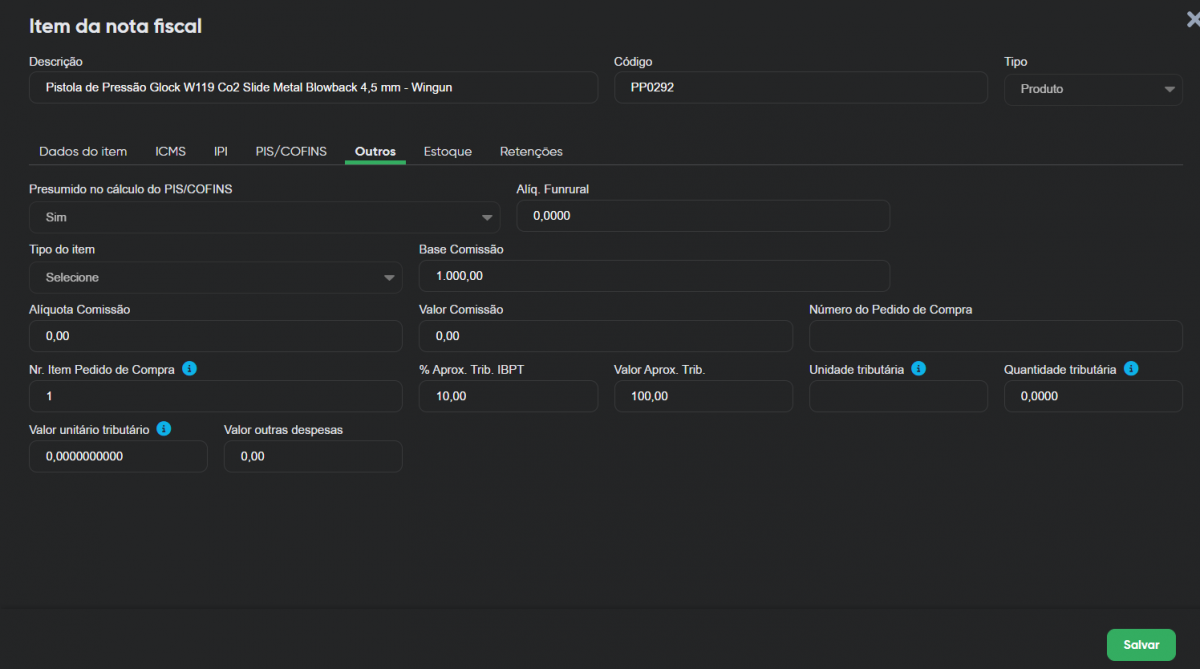Go to the IPI tab
Image resolution: width=1200 pixels, height=669 pixels.
[x=220, y=152]
